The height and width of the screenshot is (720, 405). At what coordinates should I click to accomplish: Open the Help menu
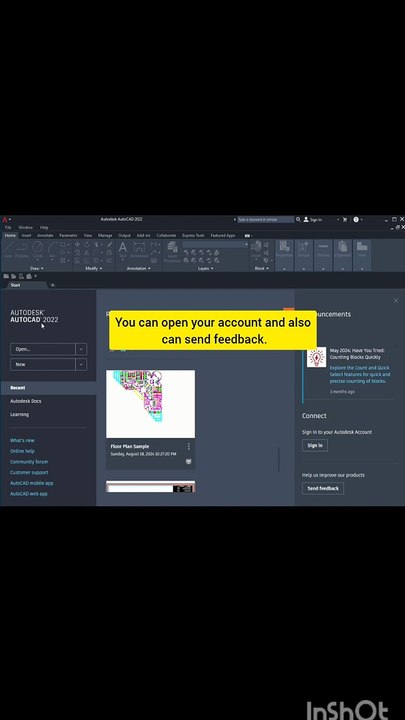coord(44,227)
